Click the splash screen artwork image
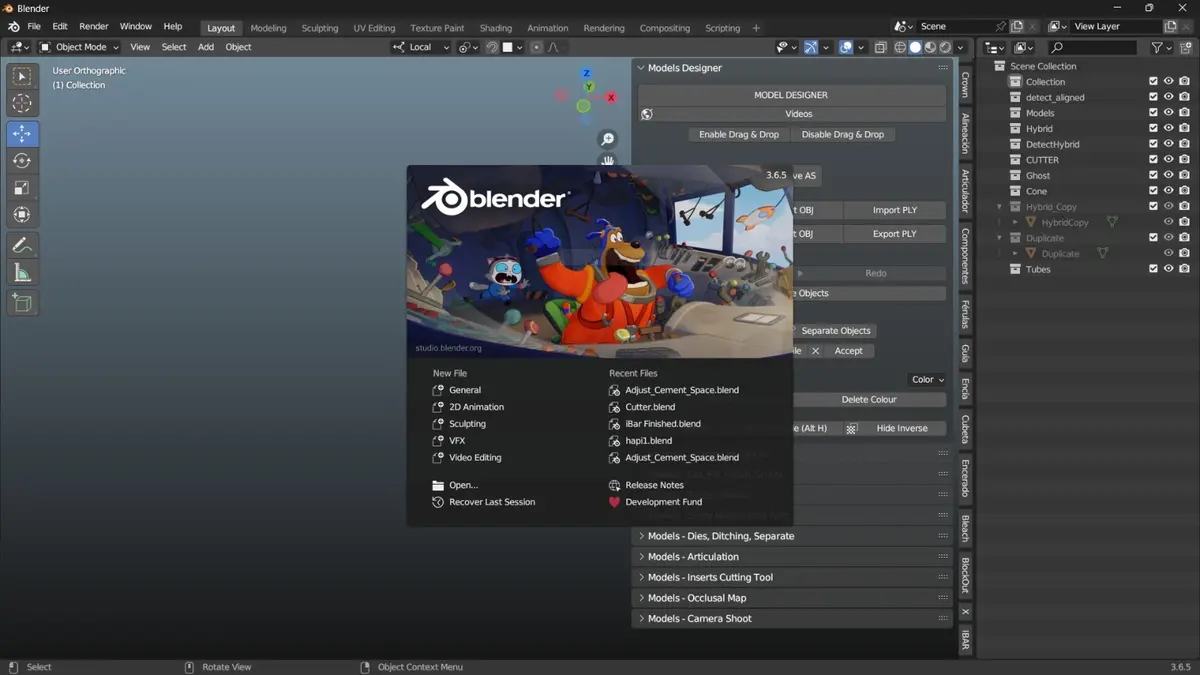The width and height of the screenshot is (1200, 675). pos(600,262)
